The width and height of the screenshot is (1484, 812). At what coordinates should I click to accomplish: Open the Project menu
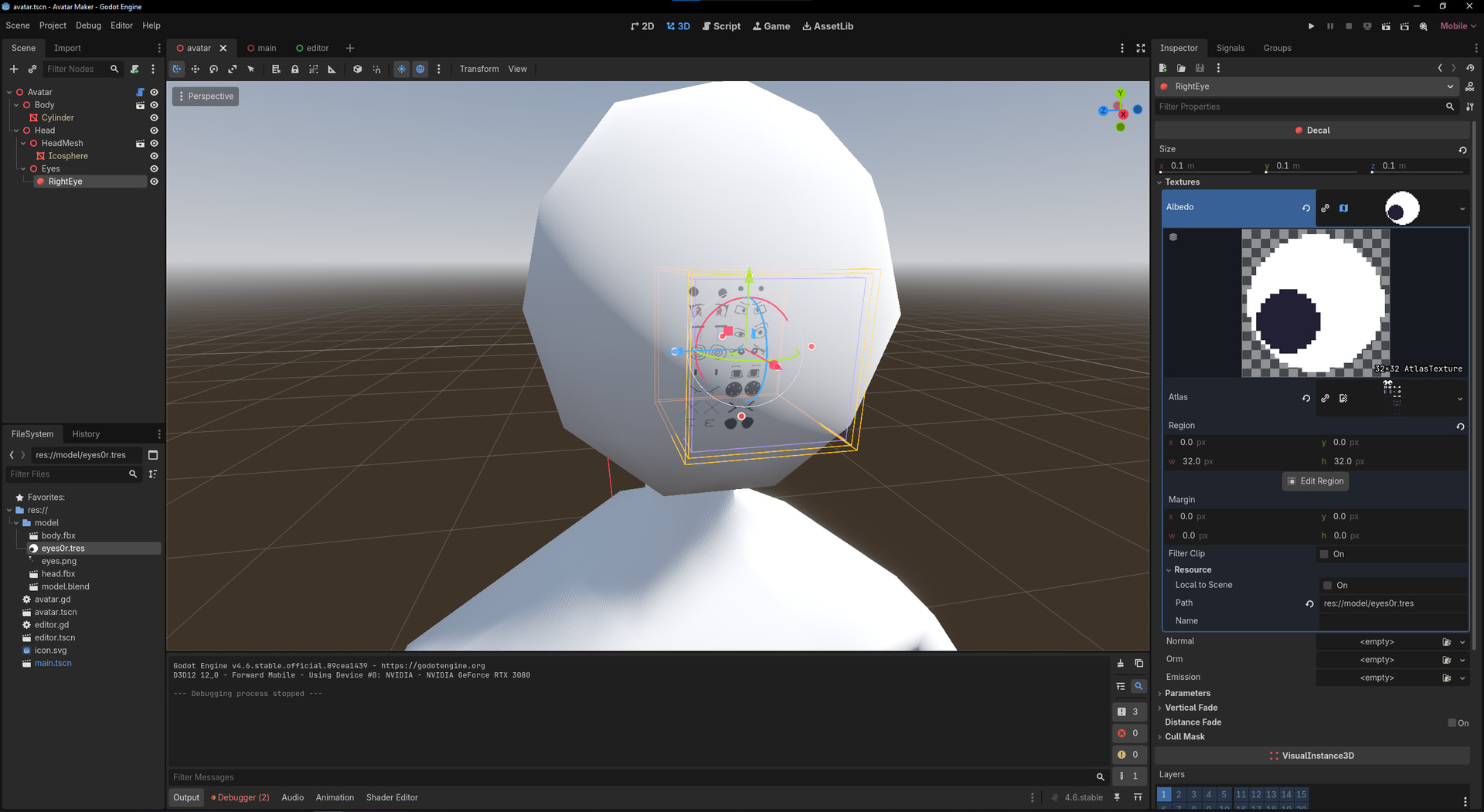(53, 25)
